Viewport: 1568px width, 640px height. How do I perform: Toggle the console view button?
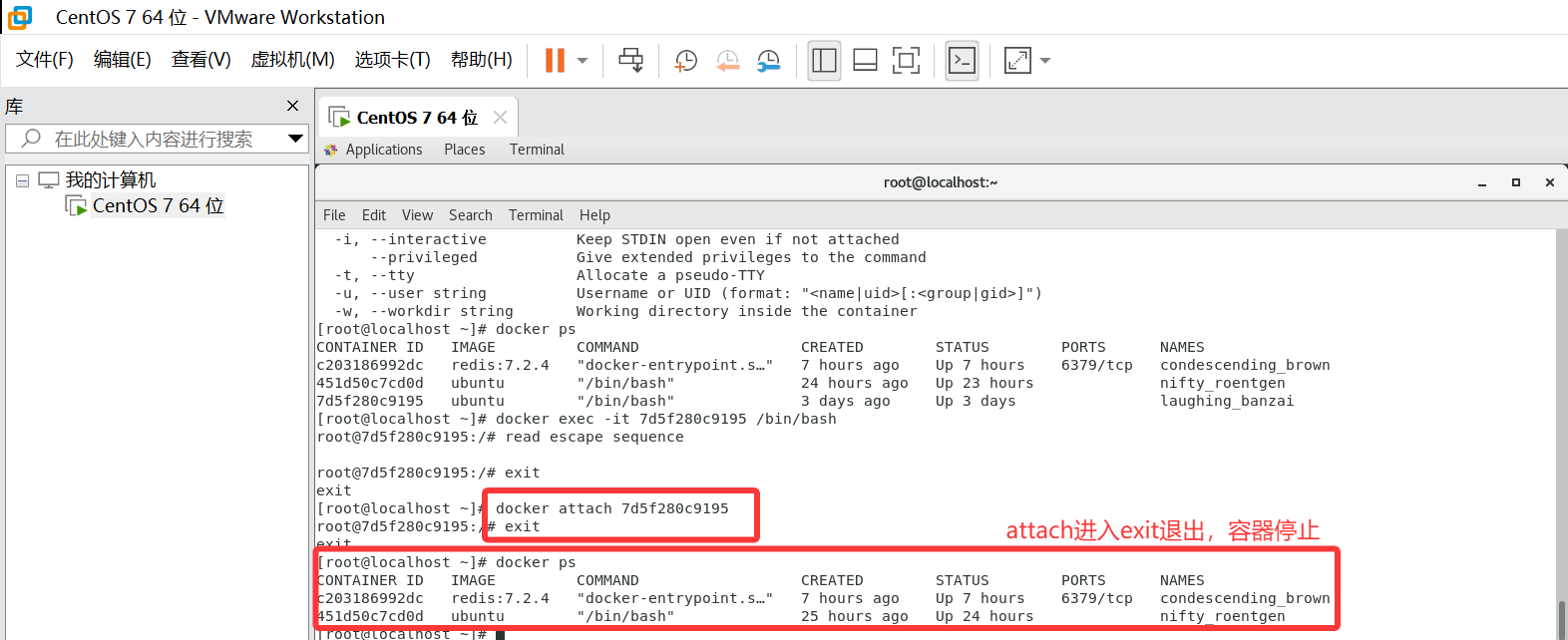pos(962,61)
